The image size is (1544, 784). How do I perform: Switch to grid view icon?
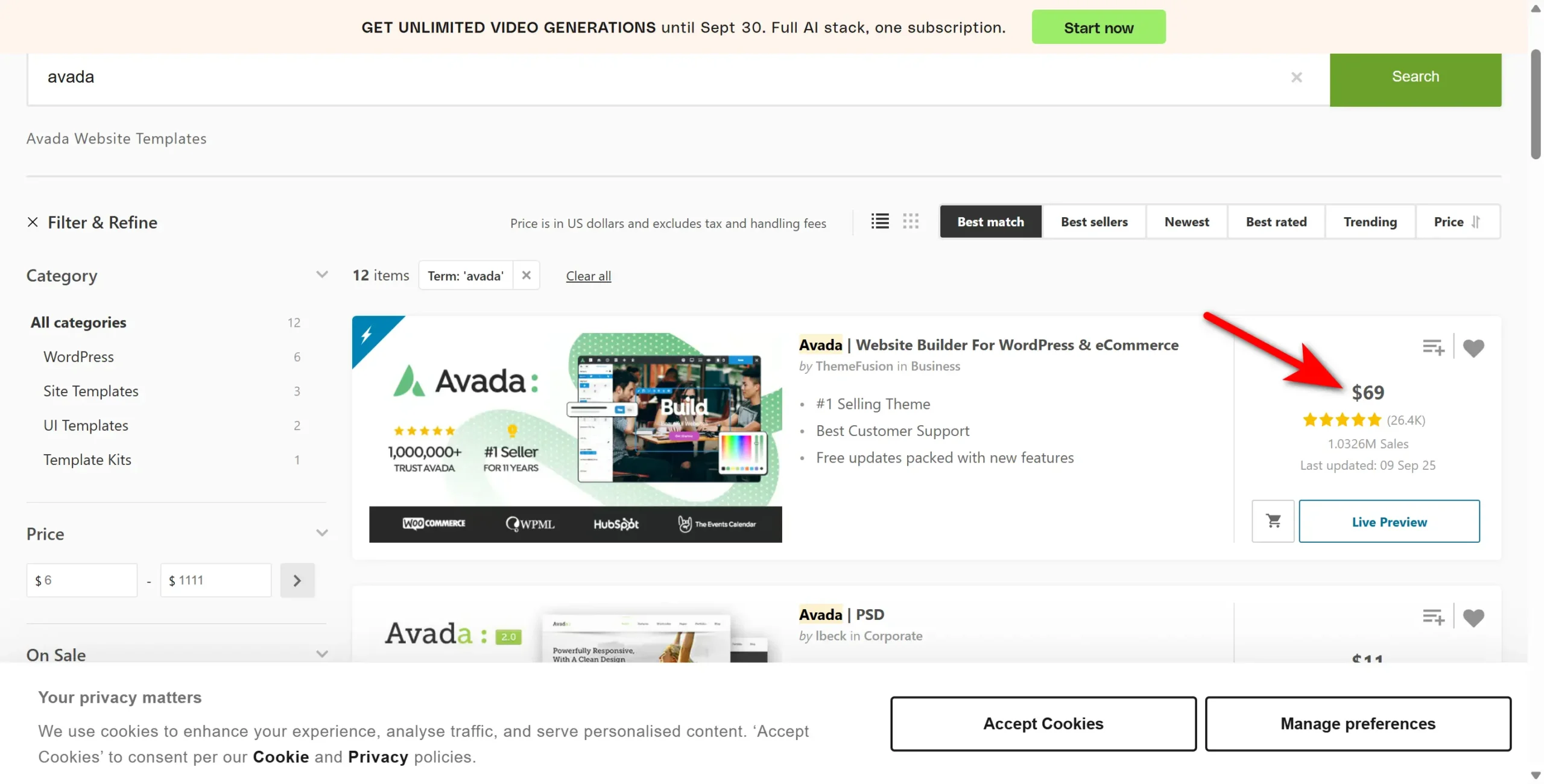(x=910, y=221)
